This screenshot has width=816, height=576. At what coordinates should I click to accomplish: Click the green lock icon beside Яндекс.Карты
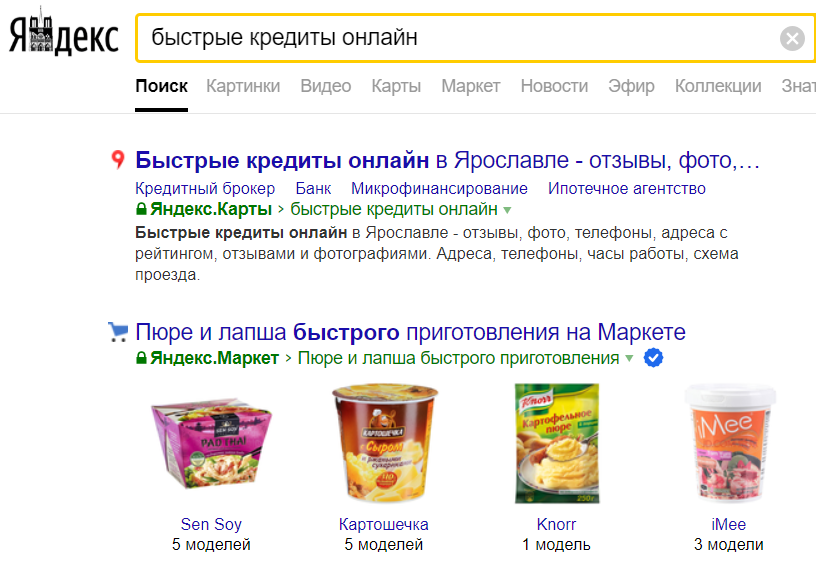(141, 209)
